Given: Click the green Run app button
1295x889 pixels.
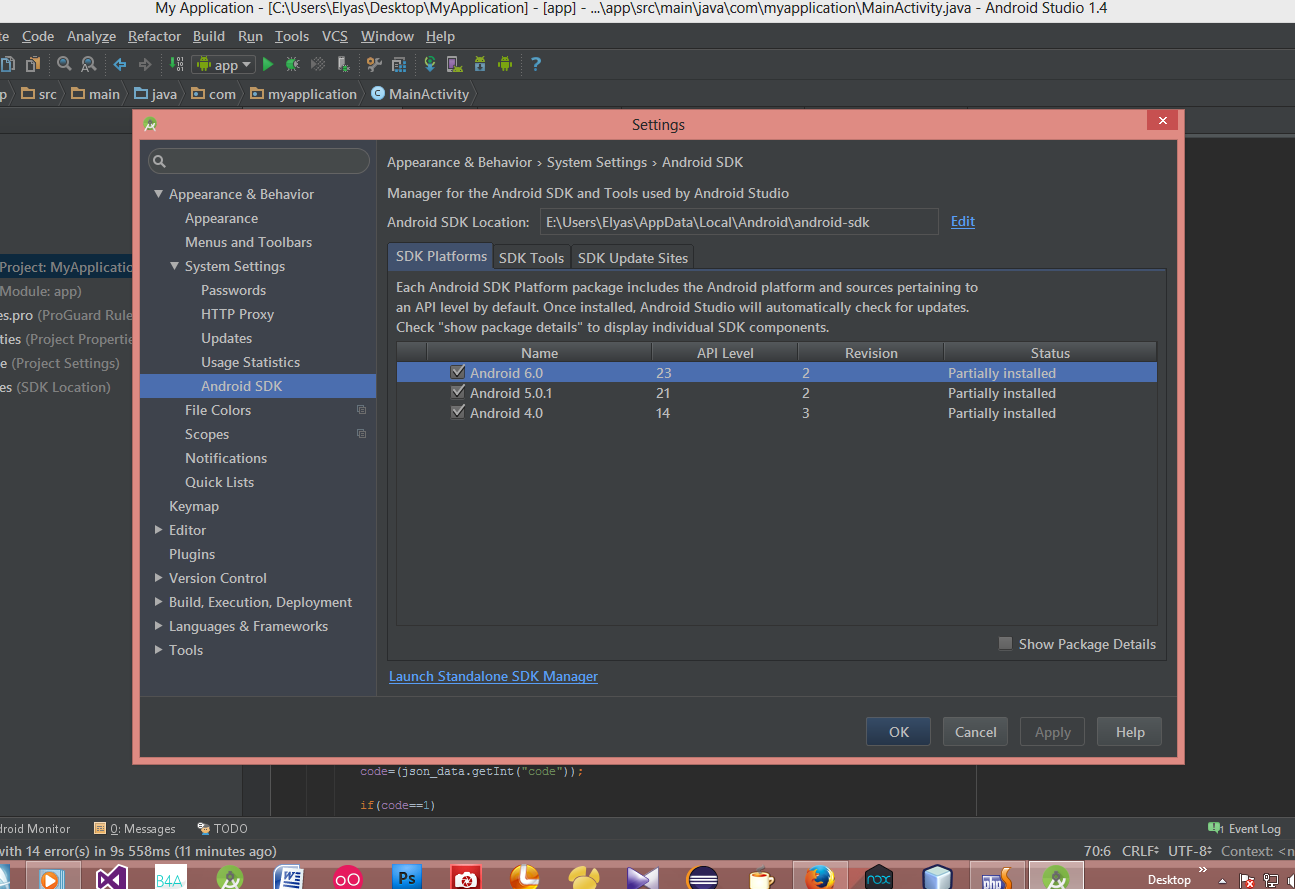Looking at the screenshot, I should (268, 64).
